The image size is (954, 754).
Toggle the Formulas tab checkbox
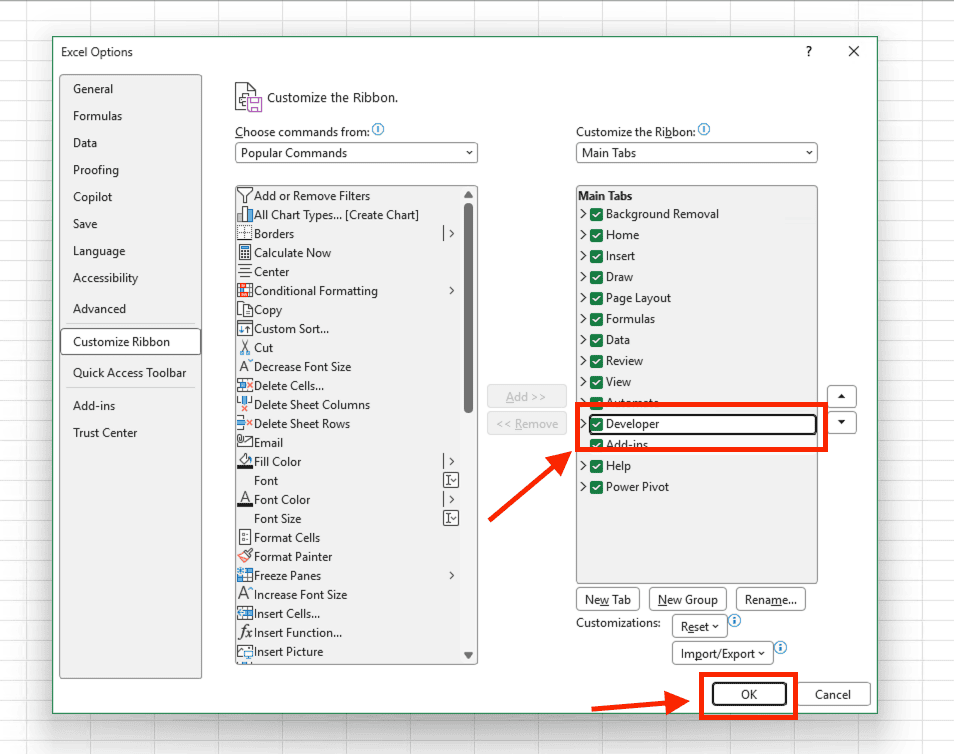(597, 319)
